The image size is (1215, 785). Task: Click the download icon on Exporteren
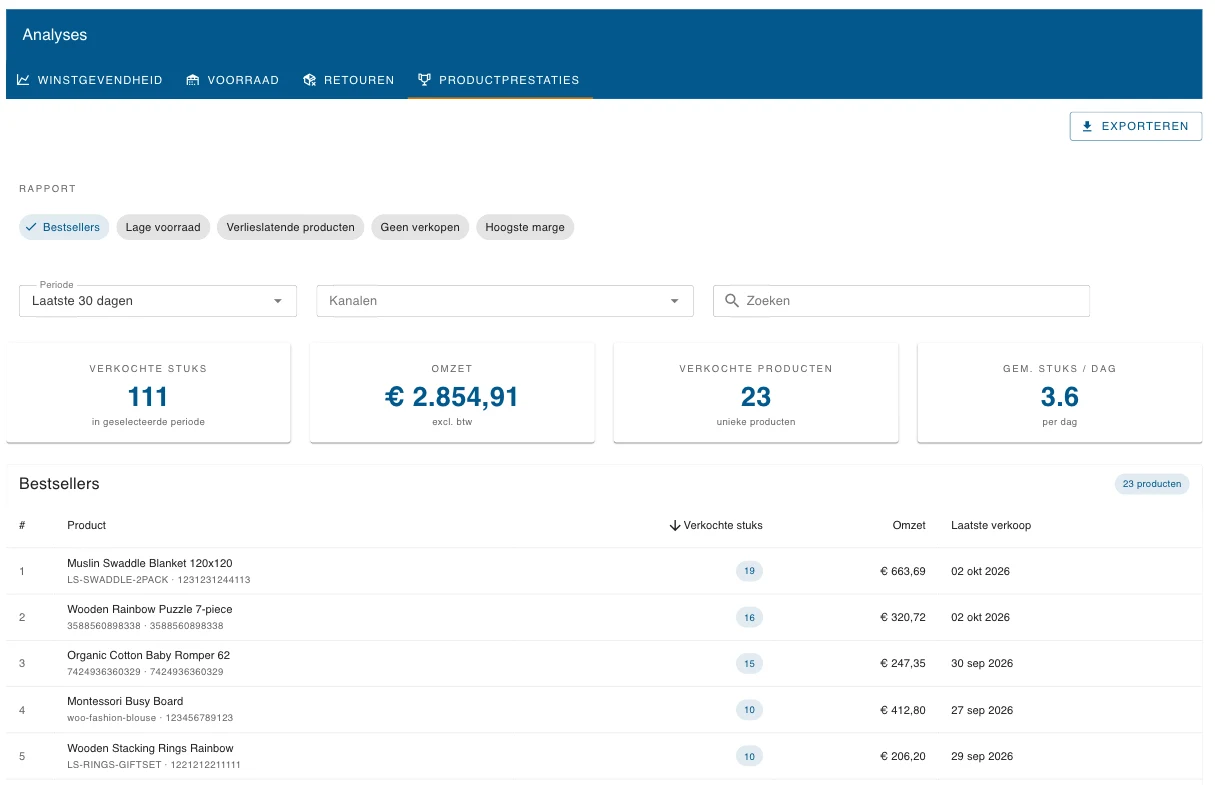coord(1088,127)
